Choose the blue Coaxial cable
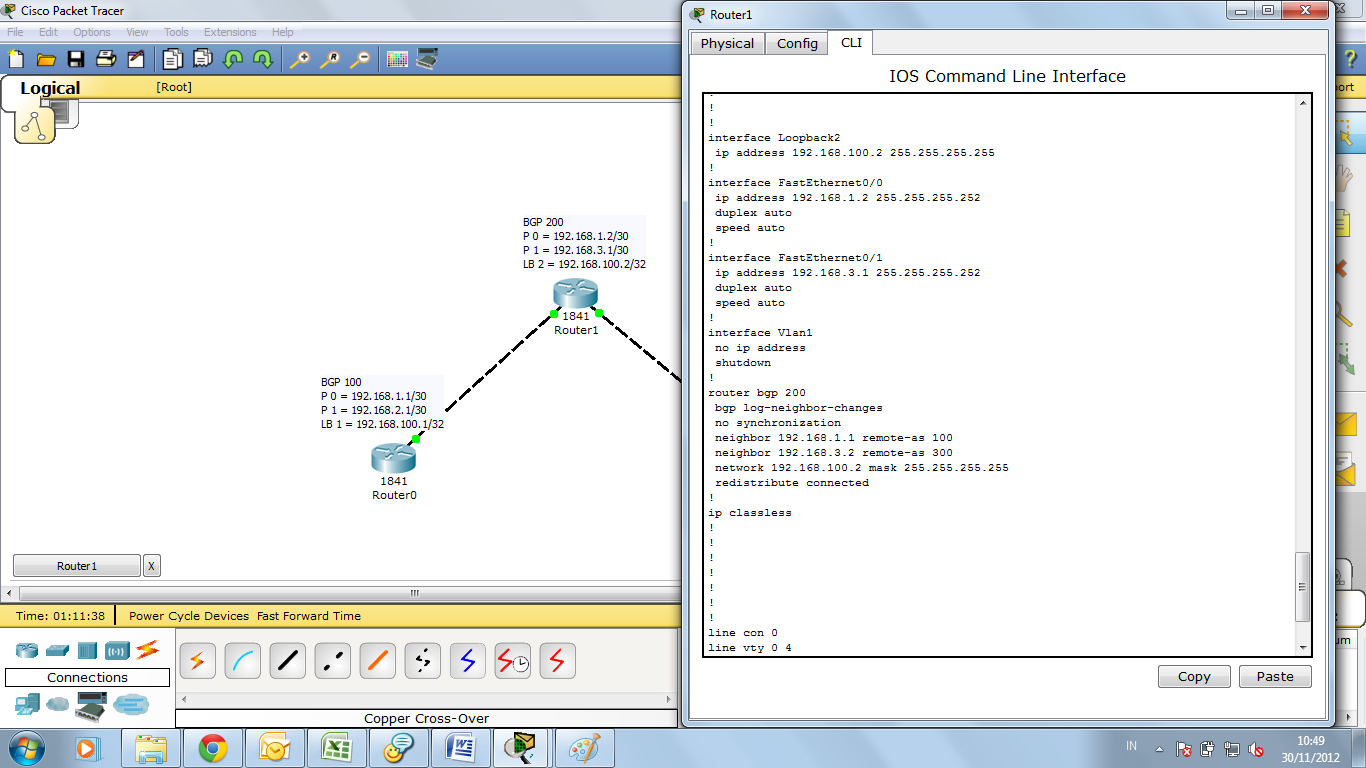This screenshot has width=1366, height=768. click(467, 661)
